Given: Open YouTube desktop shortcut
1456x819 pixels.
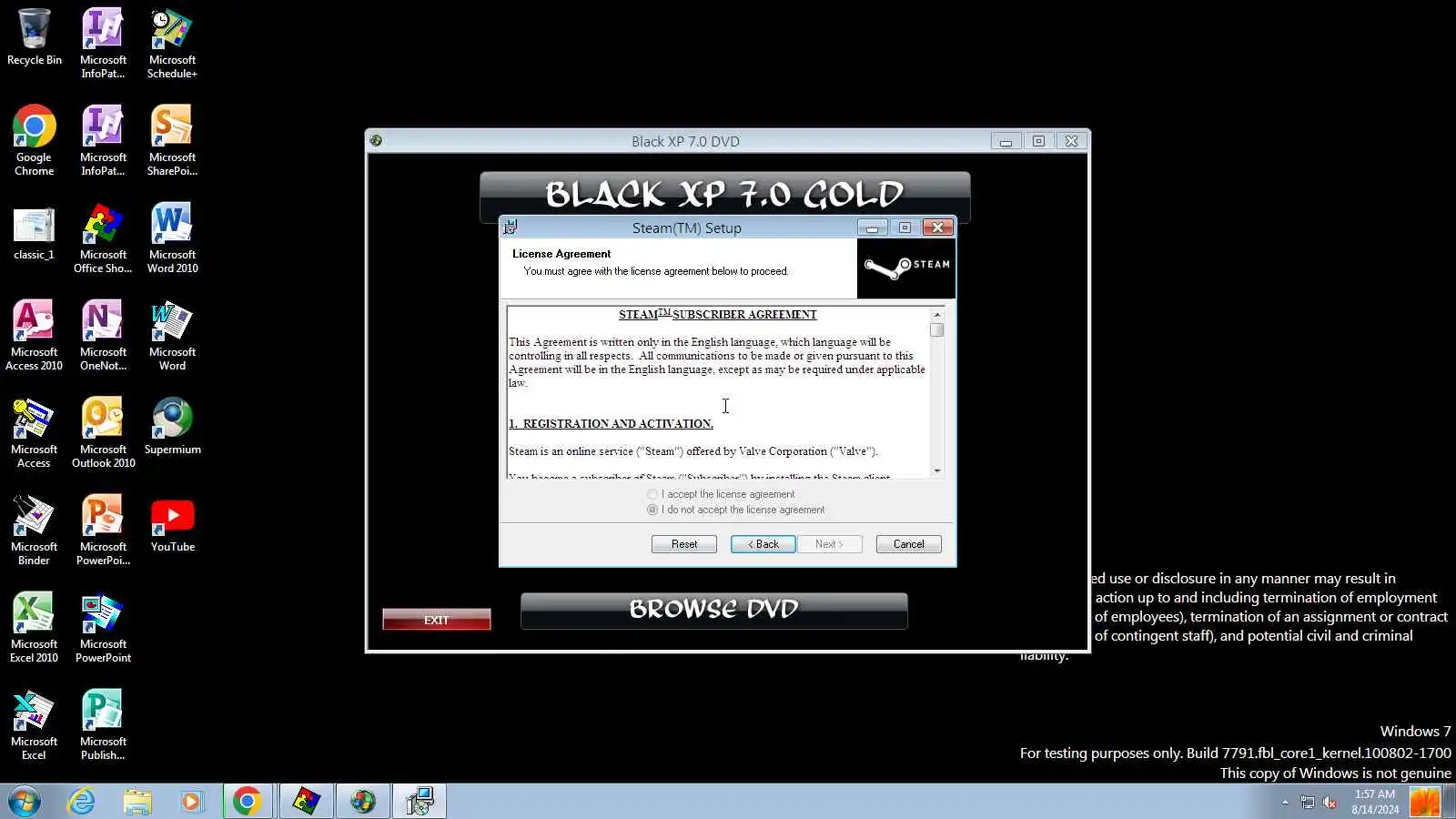Looking at the screenshot, I should click(172, 523).
